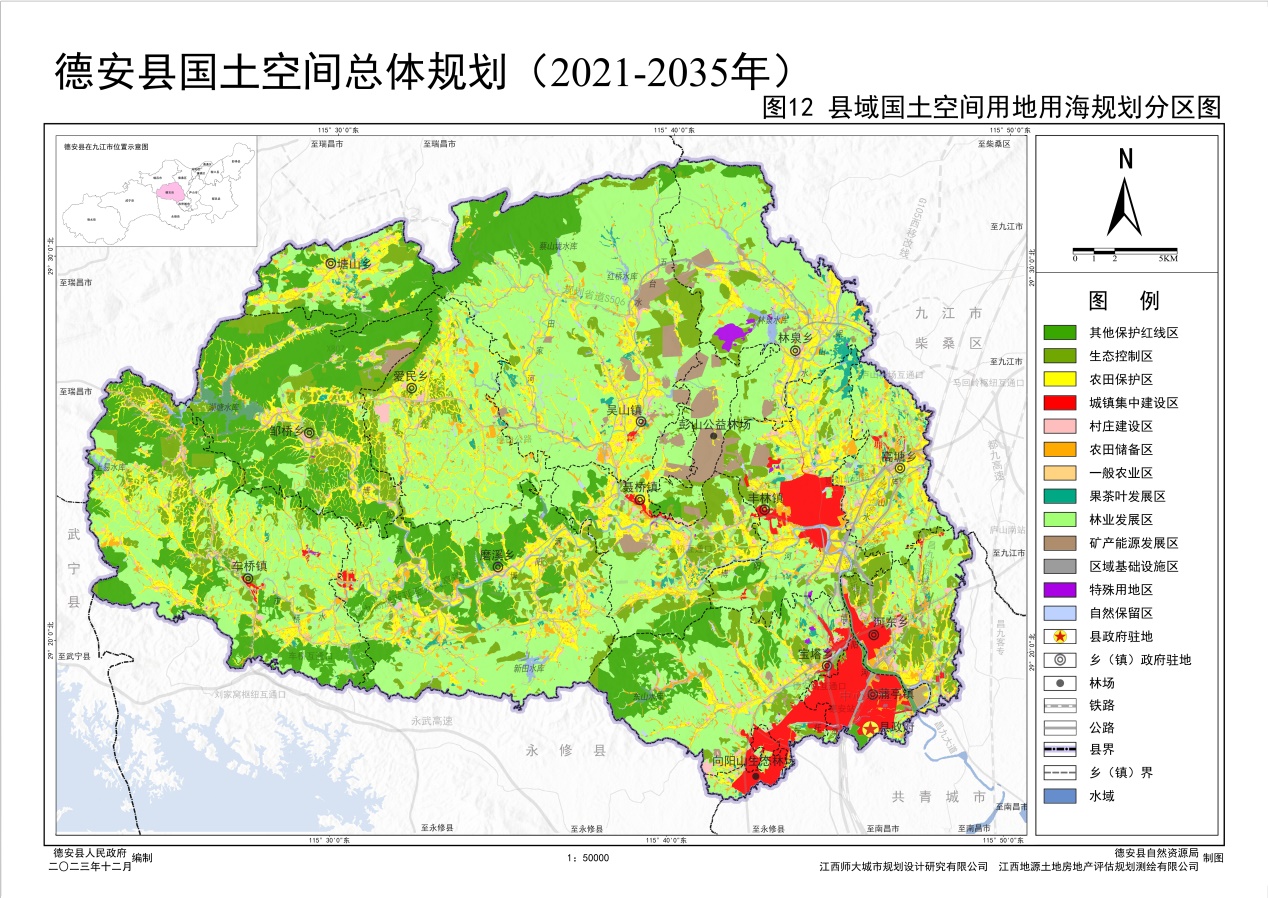Click the 邹桥乡 township marker symbol
Screen dimensions: 1268x898
[309, 433]
